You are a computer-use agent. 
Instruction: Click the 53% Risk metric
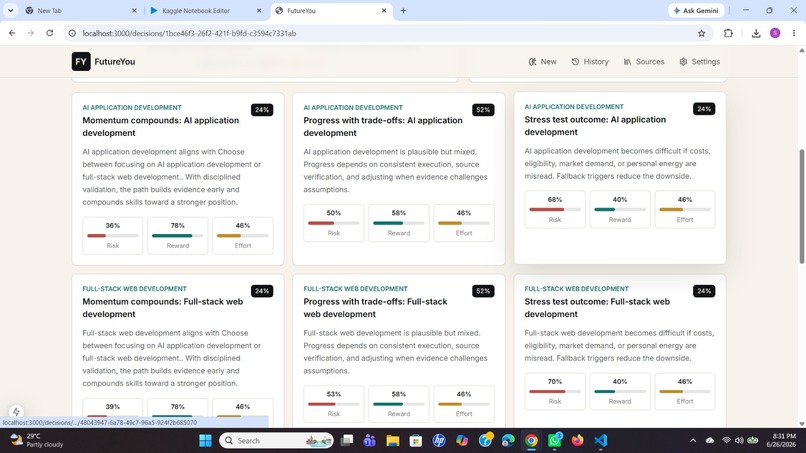click(334, 404)
